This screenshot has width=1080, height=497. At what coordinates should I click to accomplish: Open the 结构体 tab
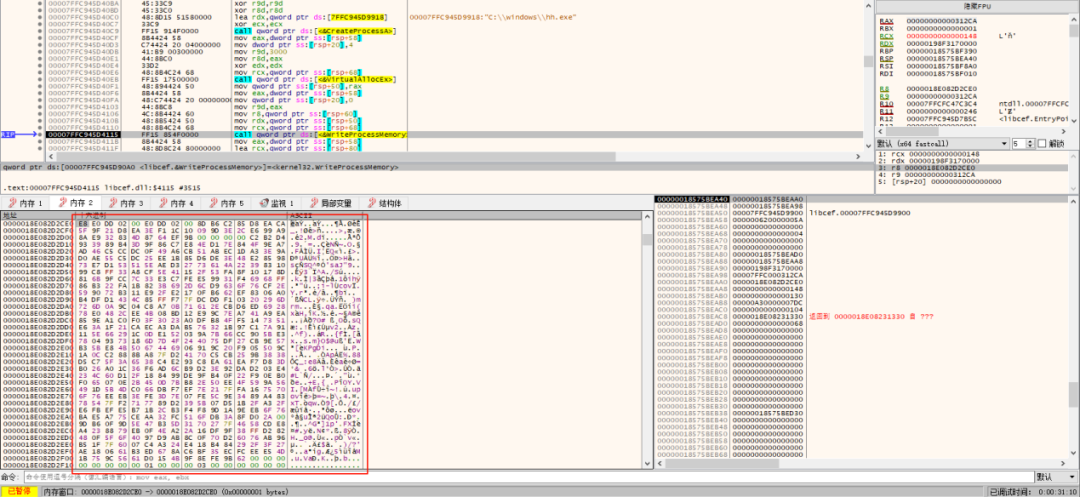(x=386, y=203)
